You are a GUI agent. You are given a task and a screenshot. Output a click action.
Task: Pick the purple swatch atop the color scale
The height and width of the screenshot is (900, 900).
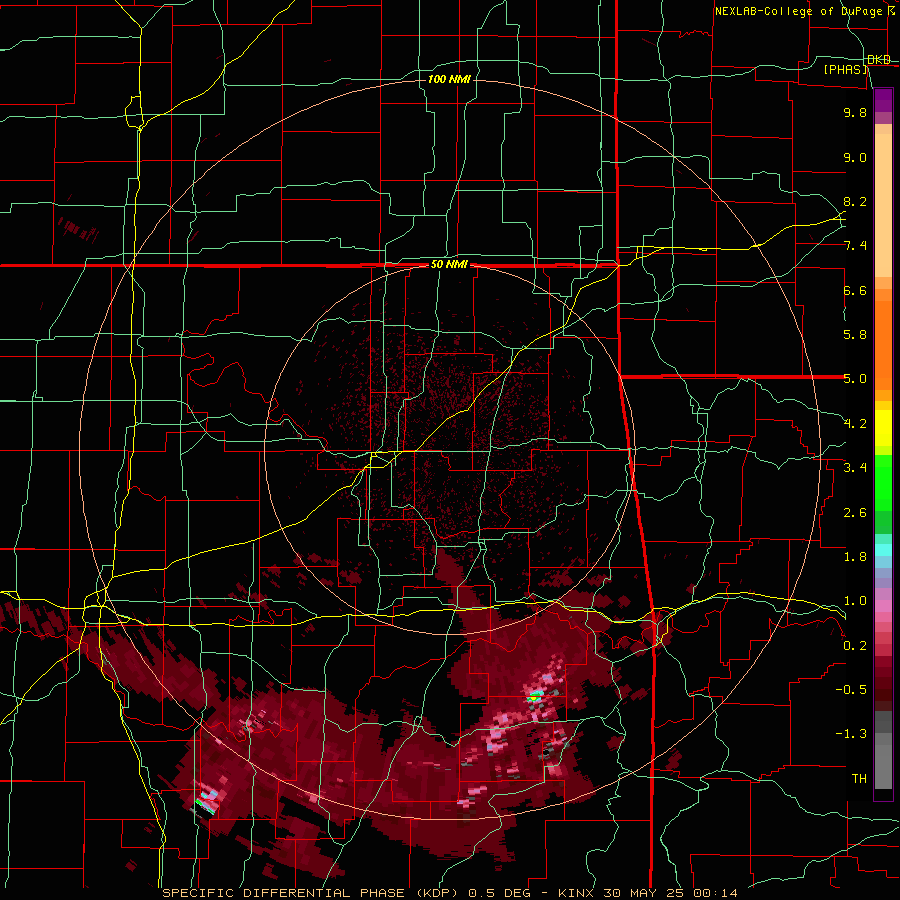pyautogui.click(x=883, y=100)
